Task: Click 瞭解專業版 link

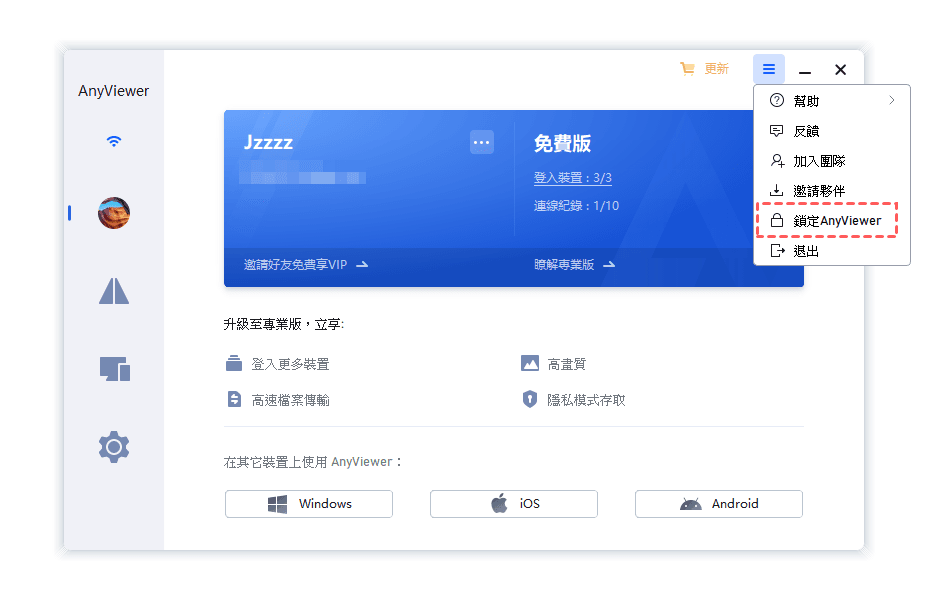Action: [564, 265]
